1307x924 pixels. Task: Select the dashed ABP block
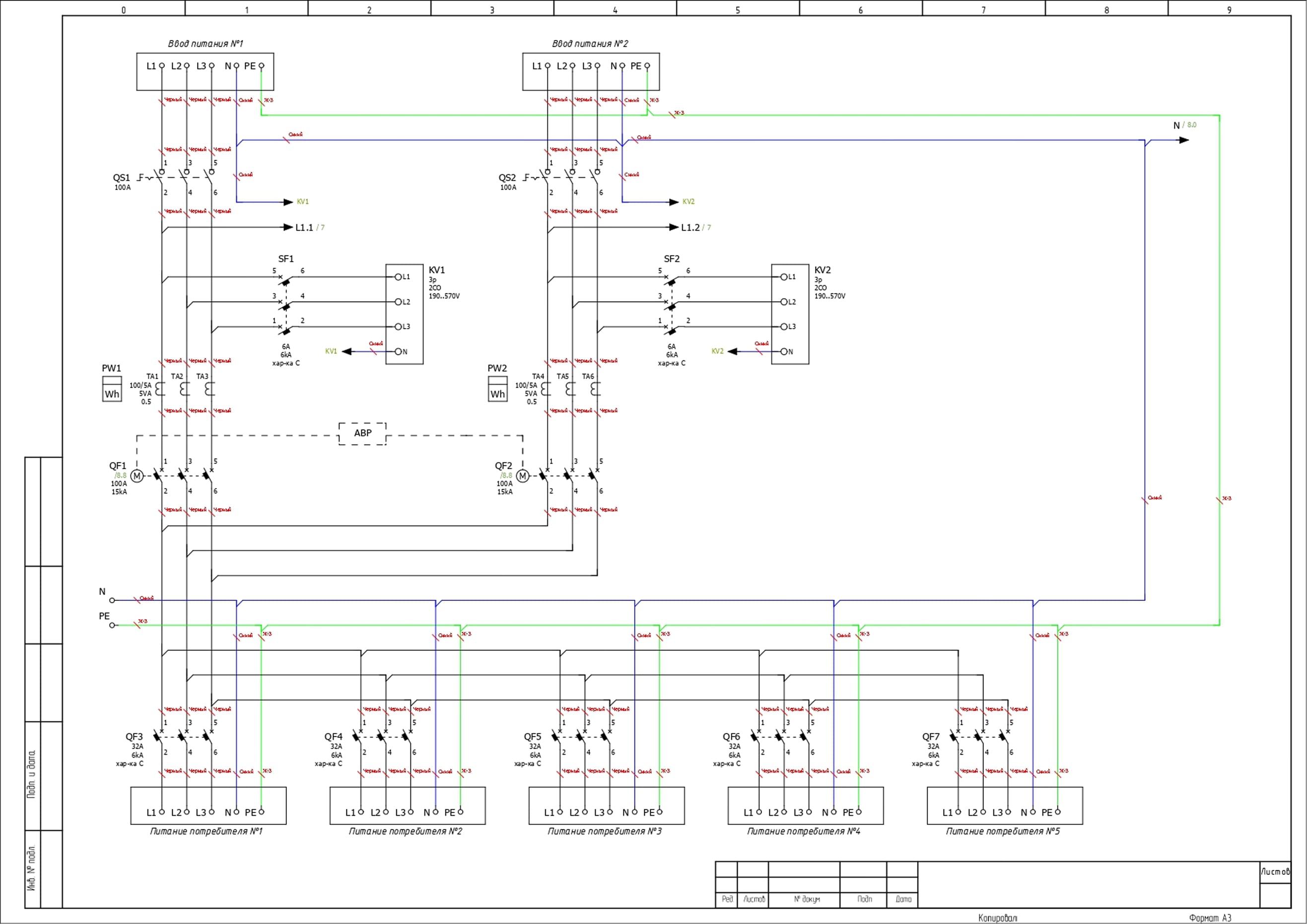tap(362, 434)
